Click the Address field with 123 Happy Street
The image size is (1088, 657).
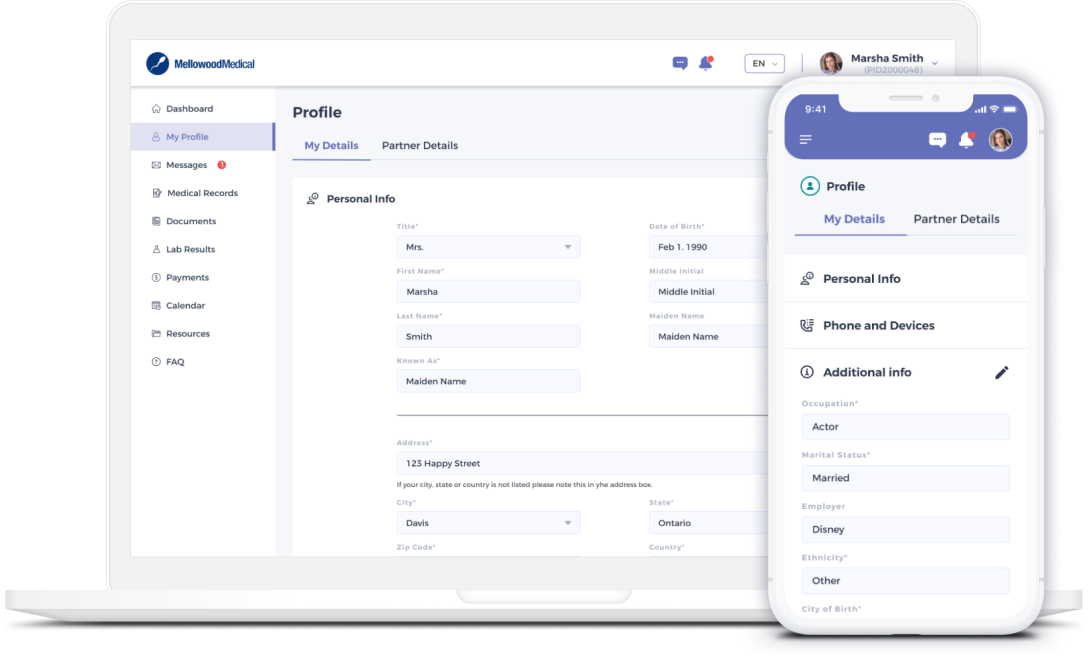(580, 464)
